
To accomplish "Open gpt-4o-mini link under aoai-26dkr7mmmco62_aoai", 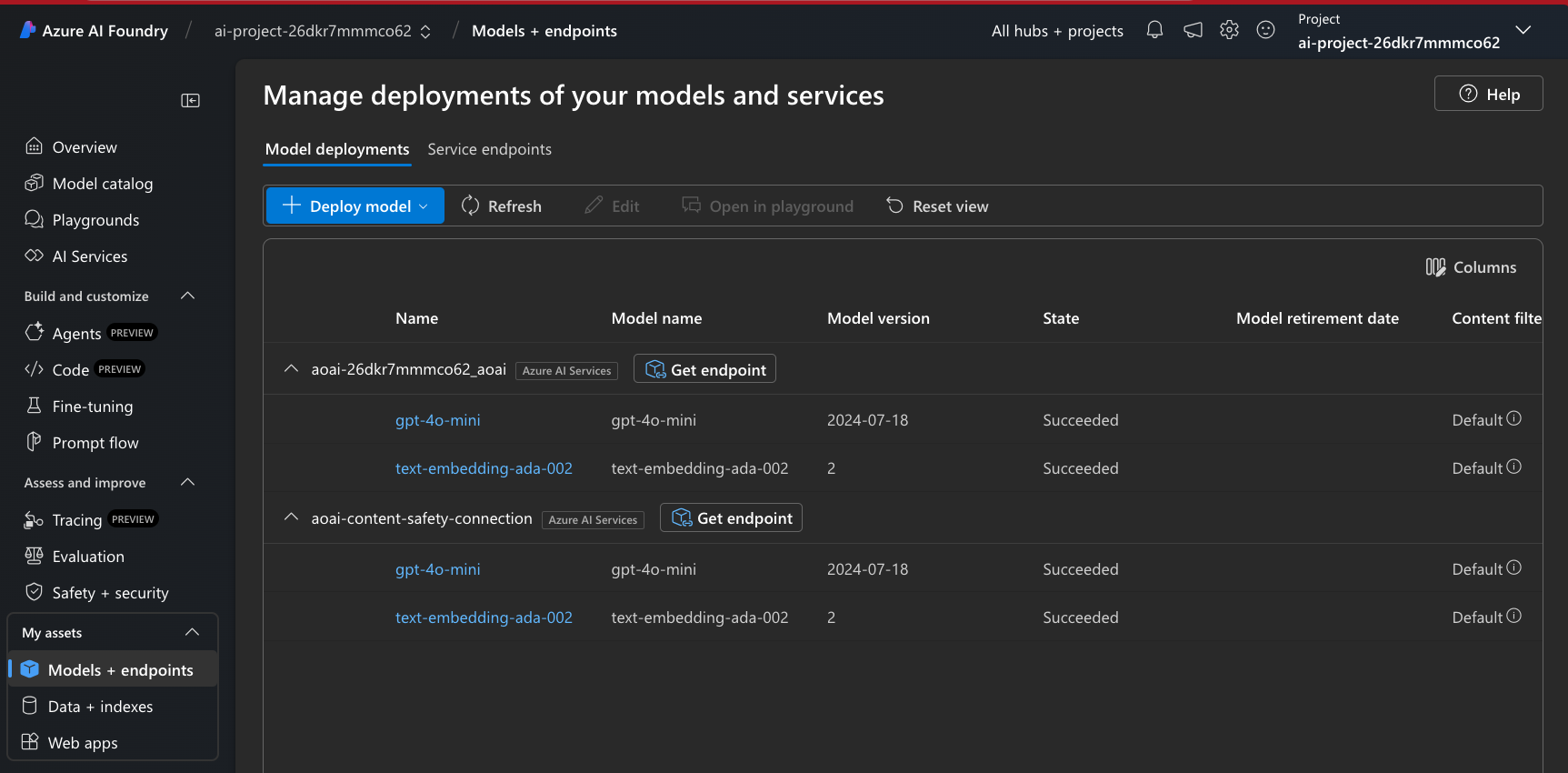I will pos(437,420).
